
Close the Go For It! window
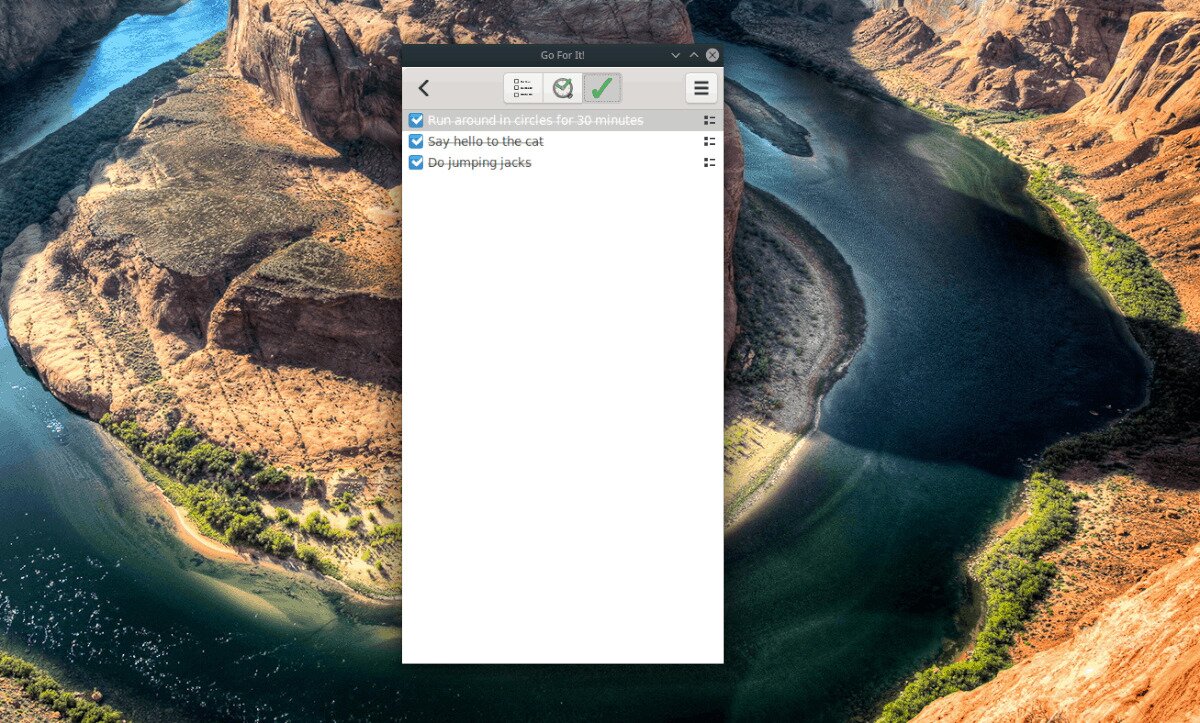click(x=712, y=55)
